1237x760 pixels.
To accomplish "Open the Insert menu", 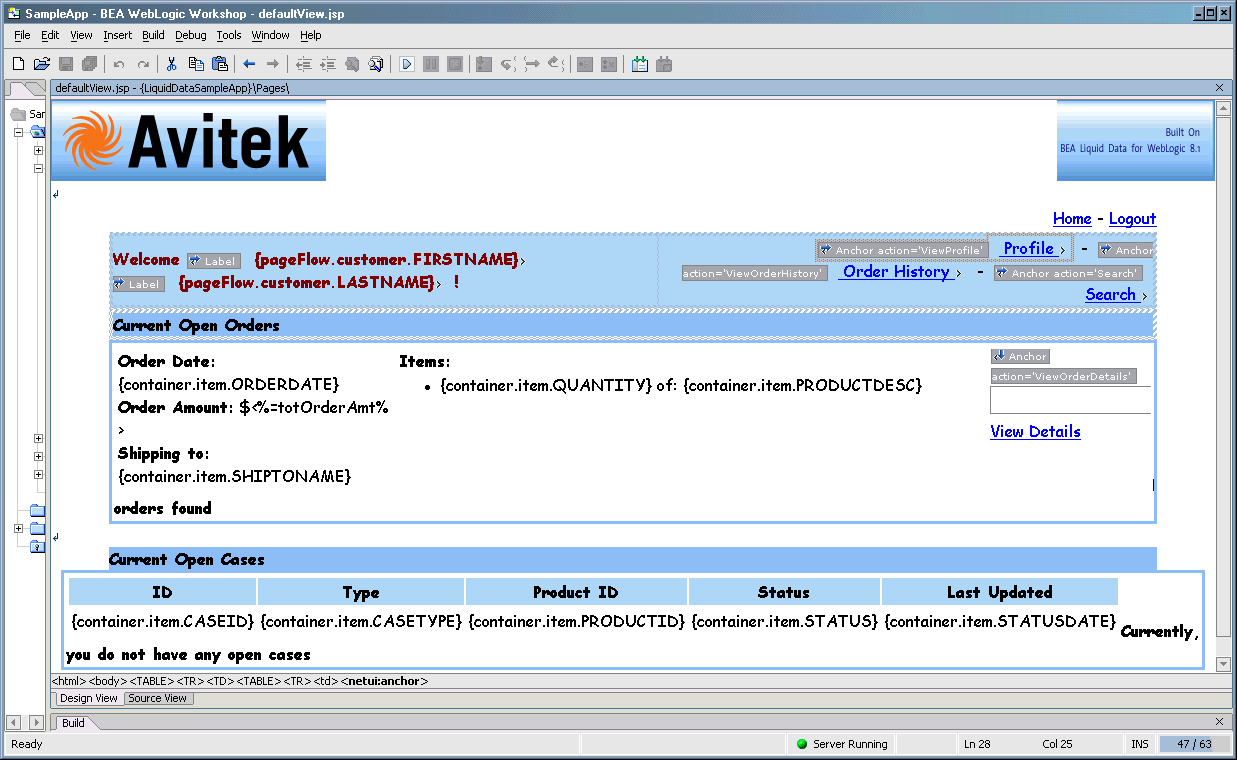I will click(x=117, y=35).
